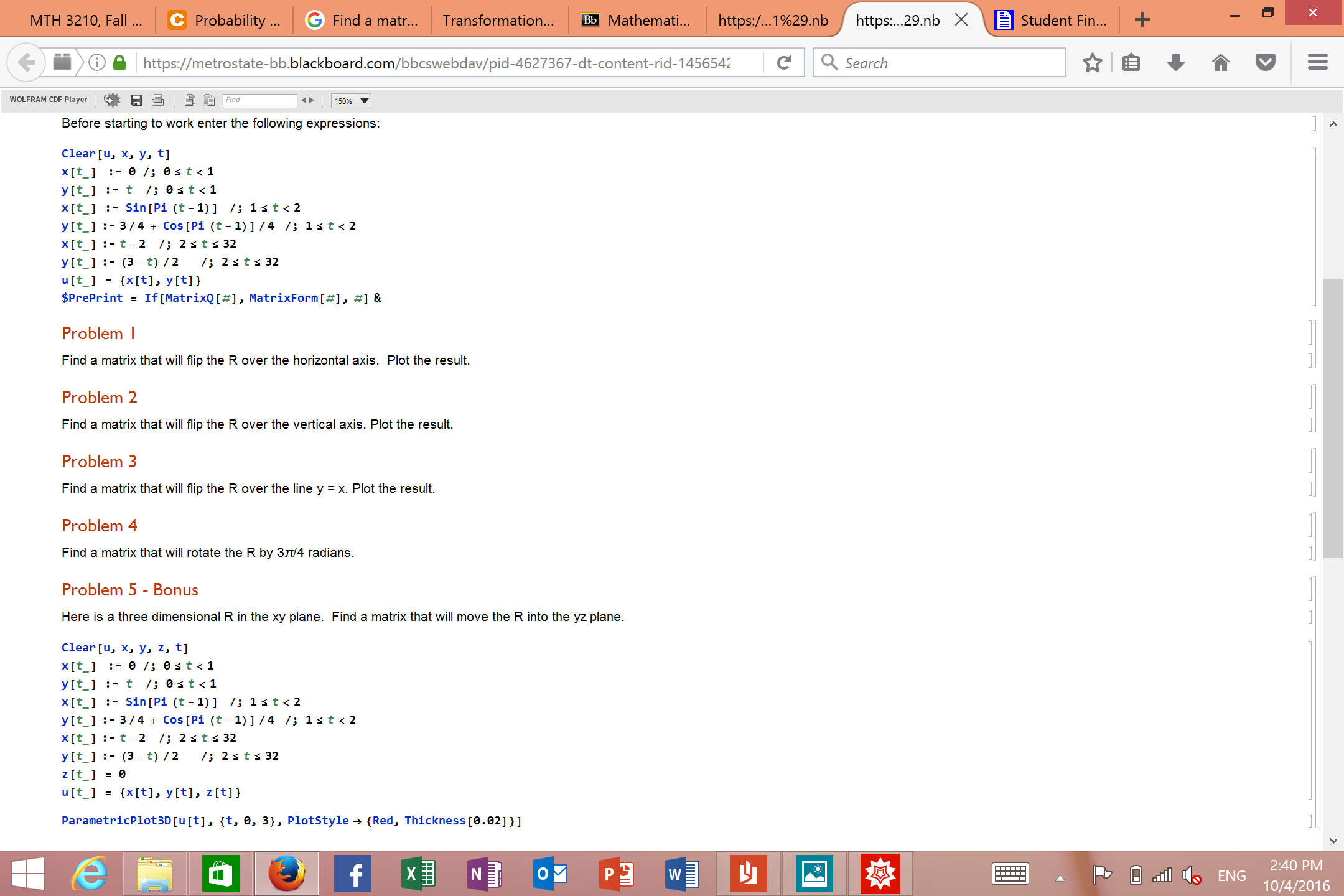Click the CDF Player print icon
This screenshot has width=1344, height=896.
(x=158, y=100)
